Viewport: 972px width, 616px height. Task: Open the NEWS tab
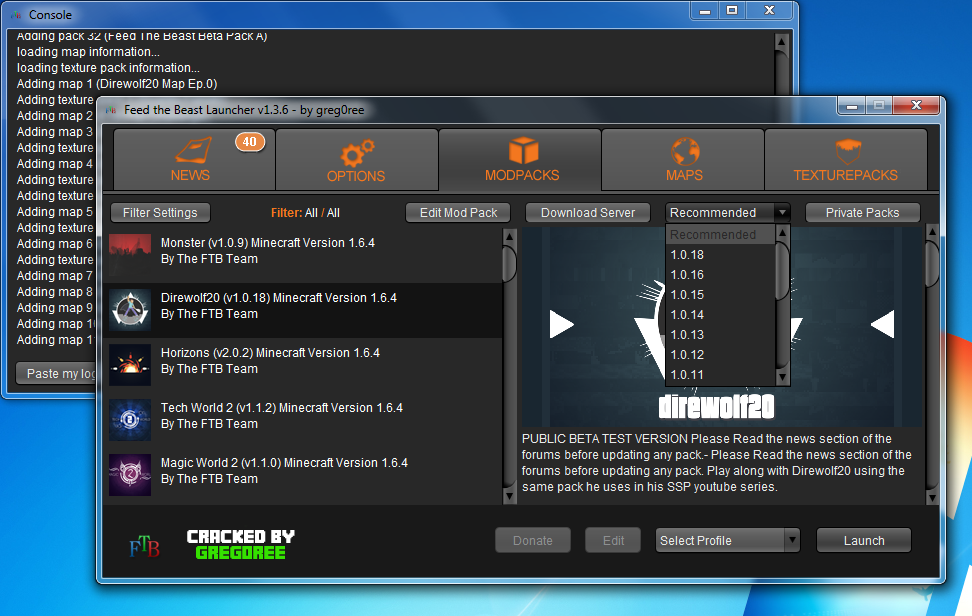(194, 159)
